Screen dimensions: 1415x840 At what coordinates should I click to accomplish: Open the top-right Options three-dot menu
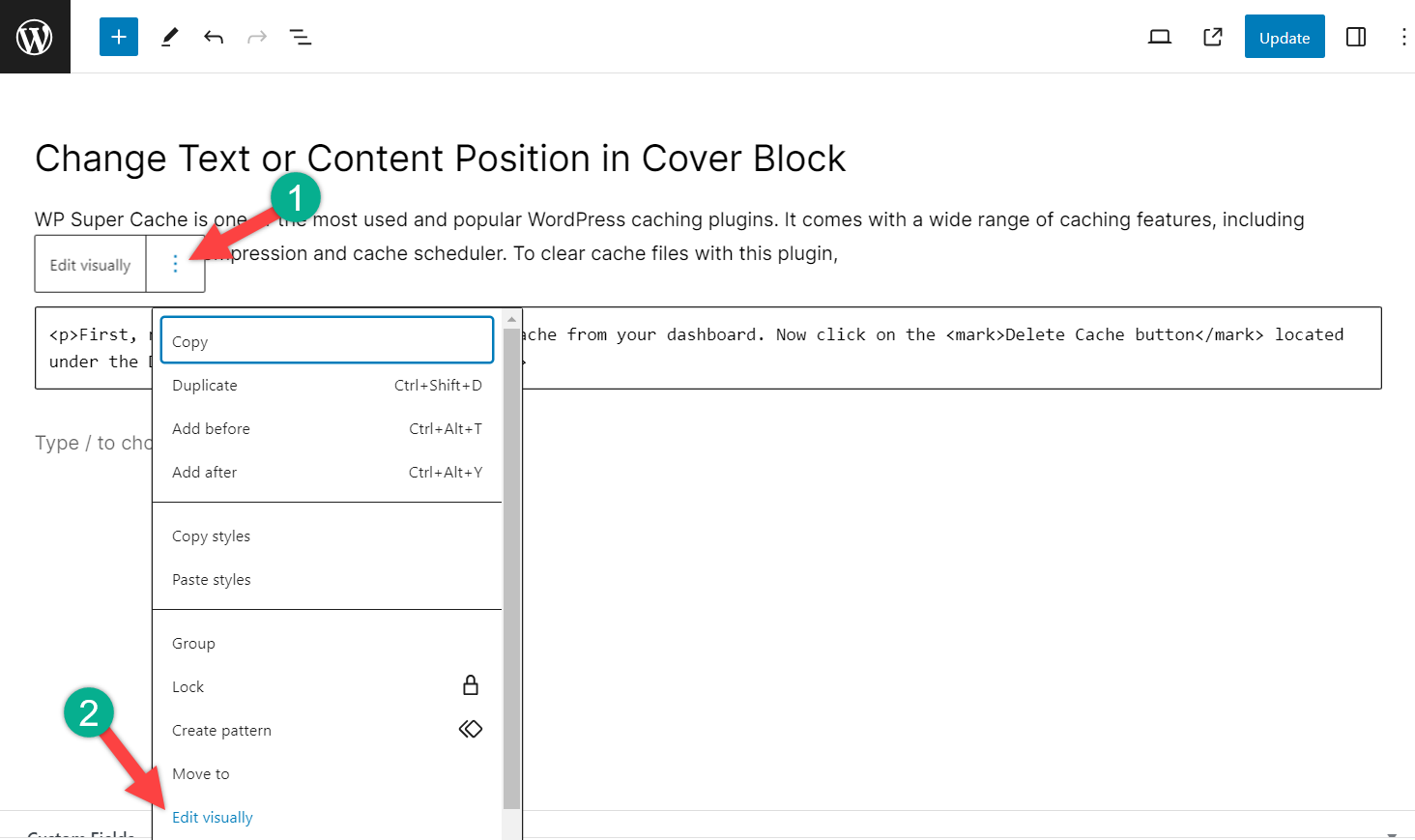1403,37
